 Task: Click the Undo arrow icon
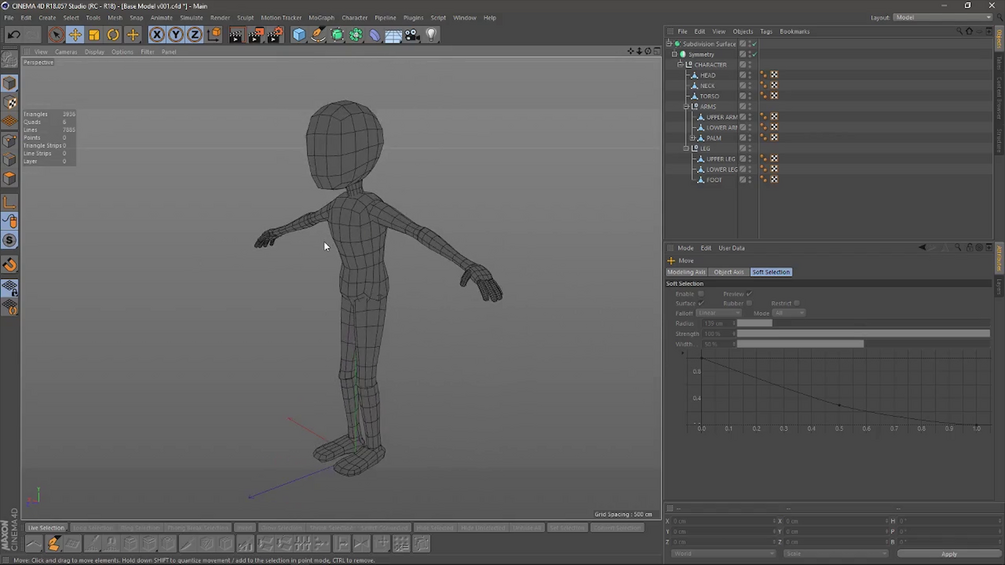pos(14,35)
